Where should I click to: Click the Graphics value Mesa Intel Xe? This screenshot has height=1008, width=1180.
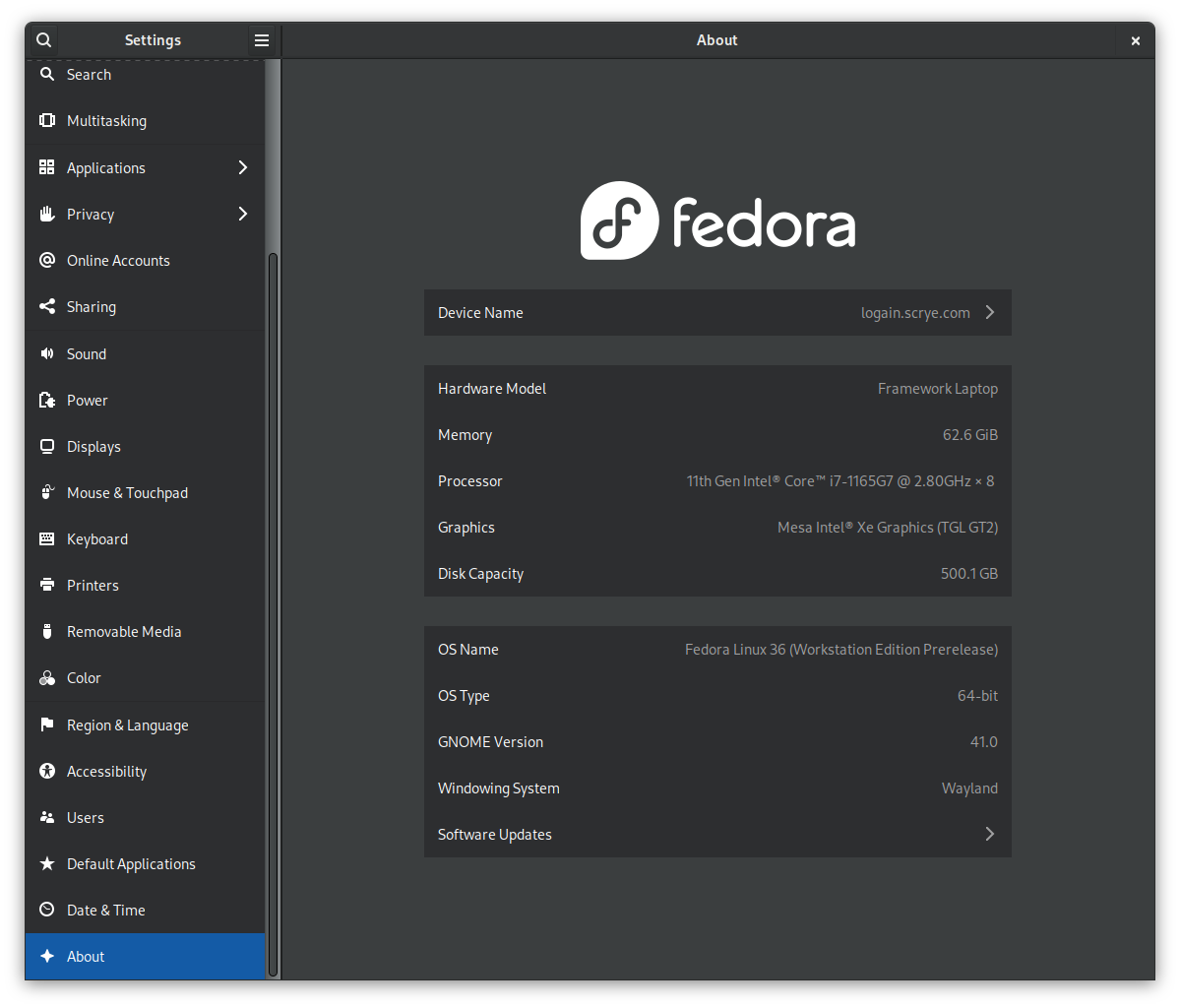pos(888,527)
